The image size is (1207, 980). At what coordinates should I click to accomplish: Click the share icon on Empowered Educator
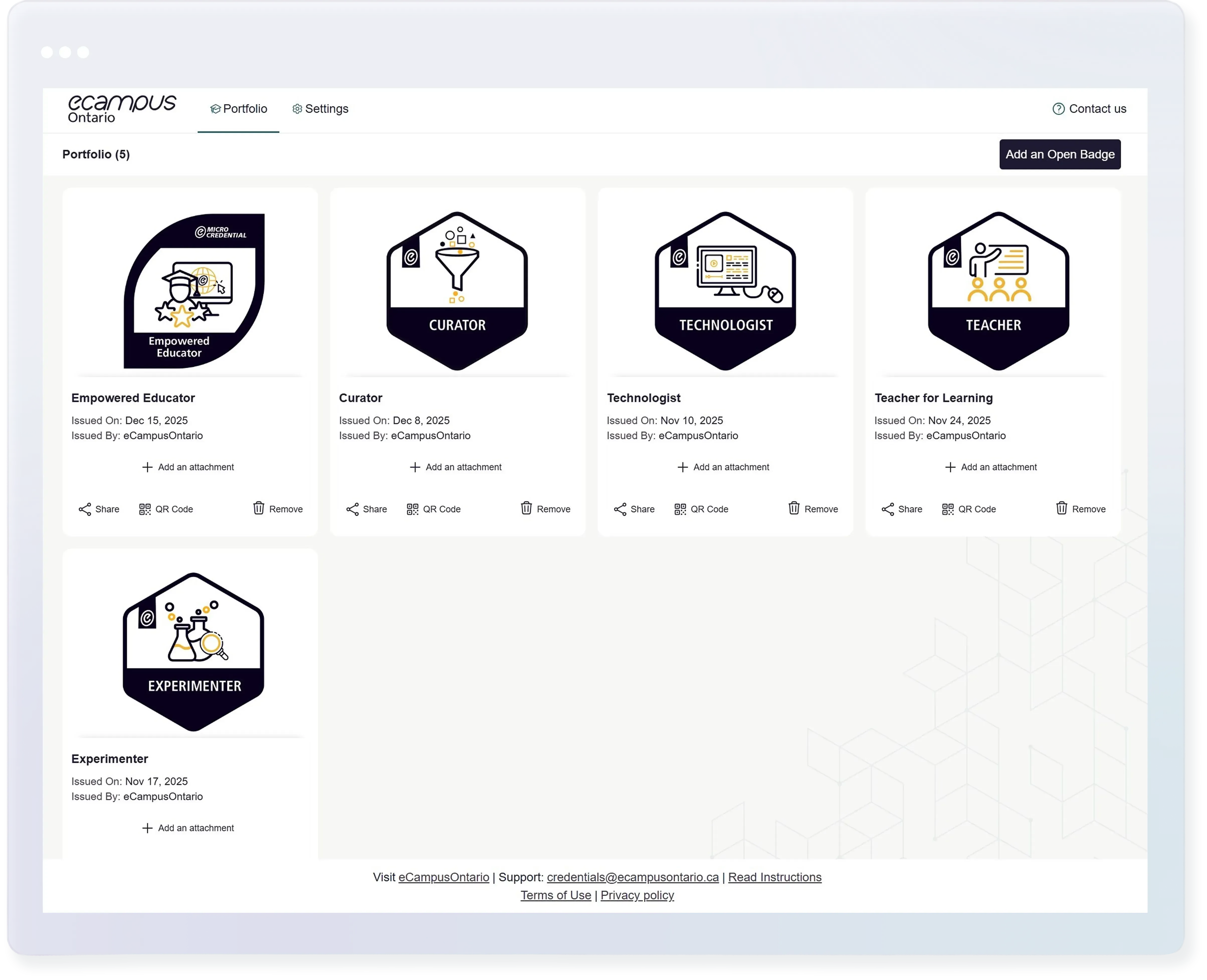[x=85, y=509]
